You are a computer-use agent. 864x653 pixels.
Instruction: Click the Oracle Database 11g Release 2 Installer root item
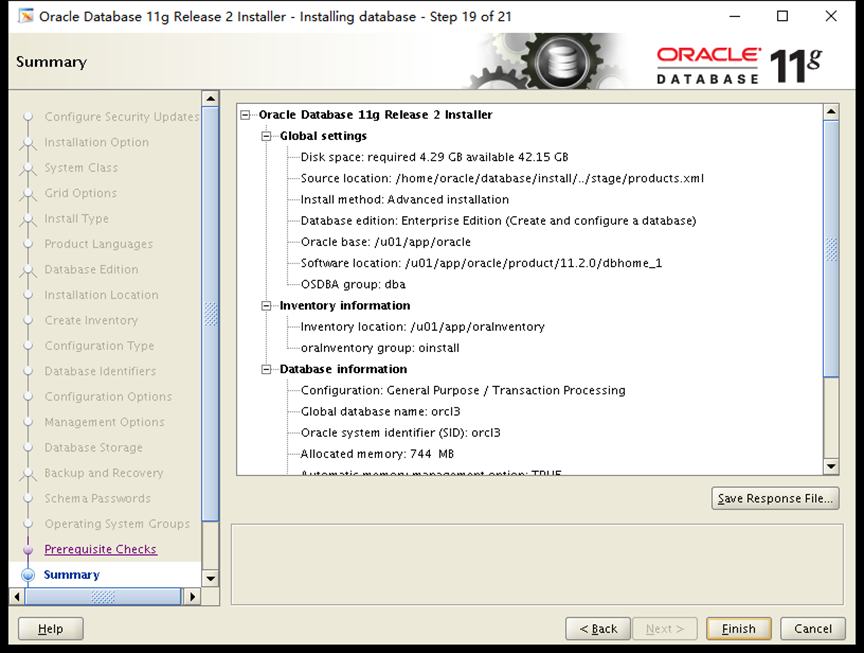[375, 114]
